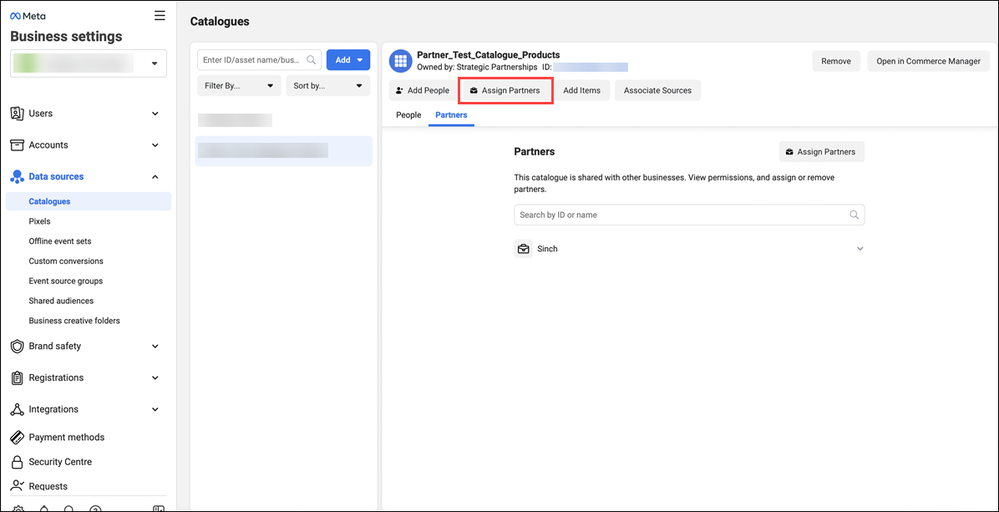Click the Data sources icon
This screenshot has height=512, width=999.
point(17,177)
